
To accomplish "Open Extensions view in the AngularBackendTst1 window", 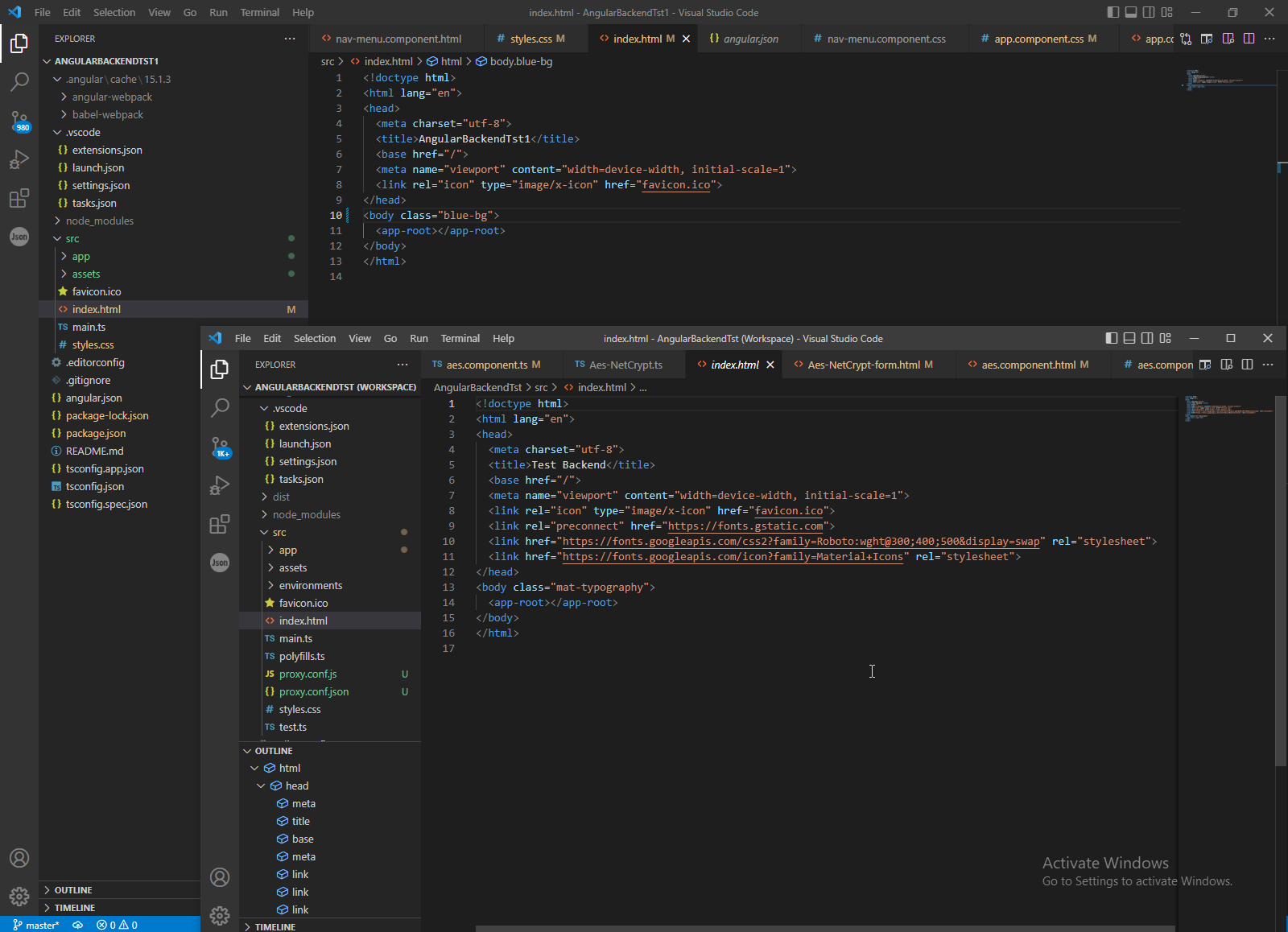I will tap(19, 198).
